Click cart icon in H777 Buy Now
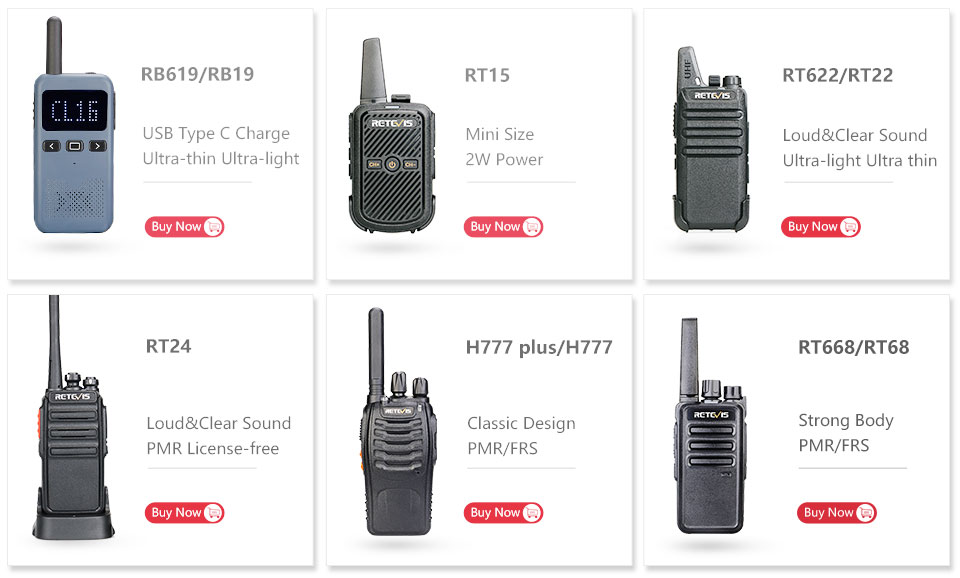960x578 pixels. [533, 512]
